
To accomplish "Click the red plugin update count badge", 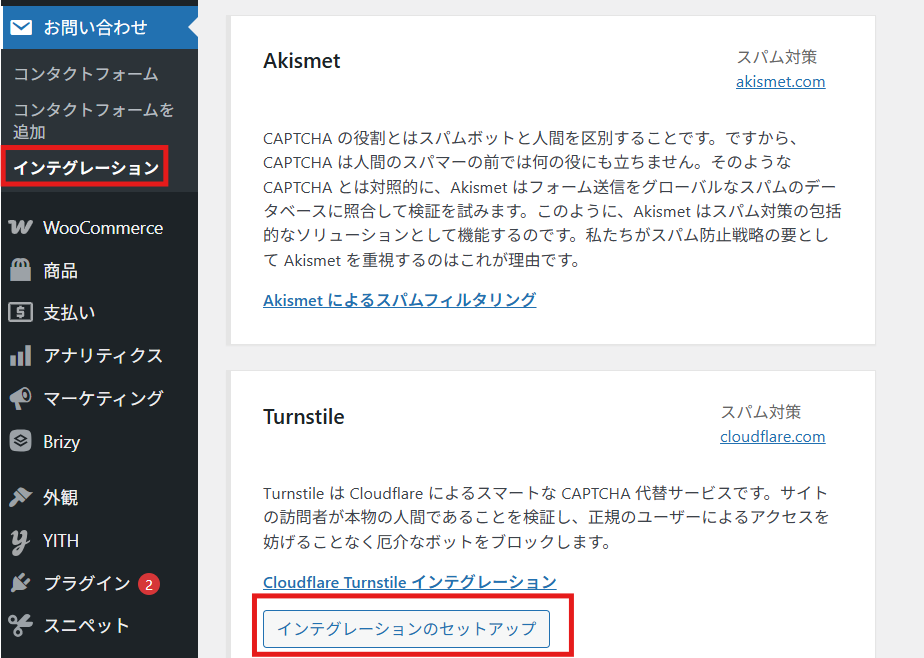I will point(148,585).
